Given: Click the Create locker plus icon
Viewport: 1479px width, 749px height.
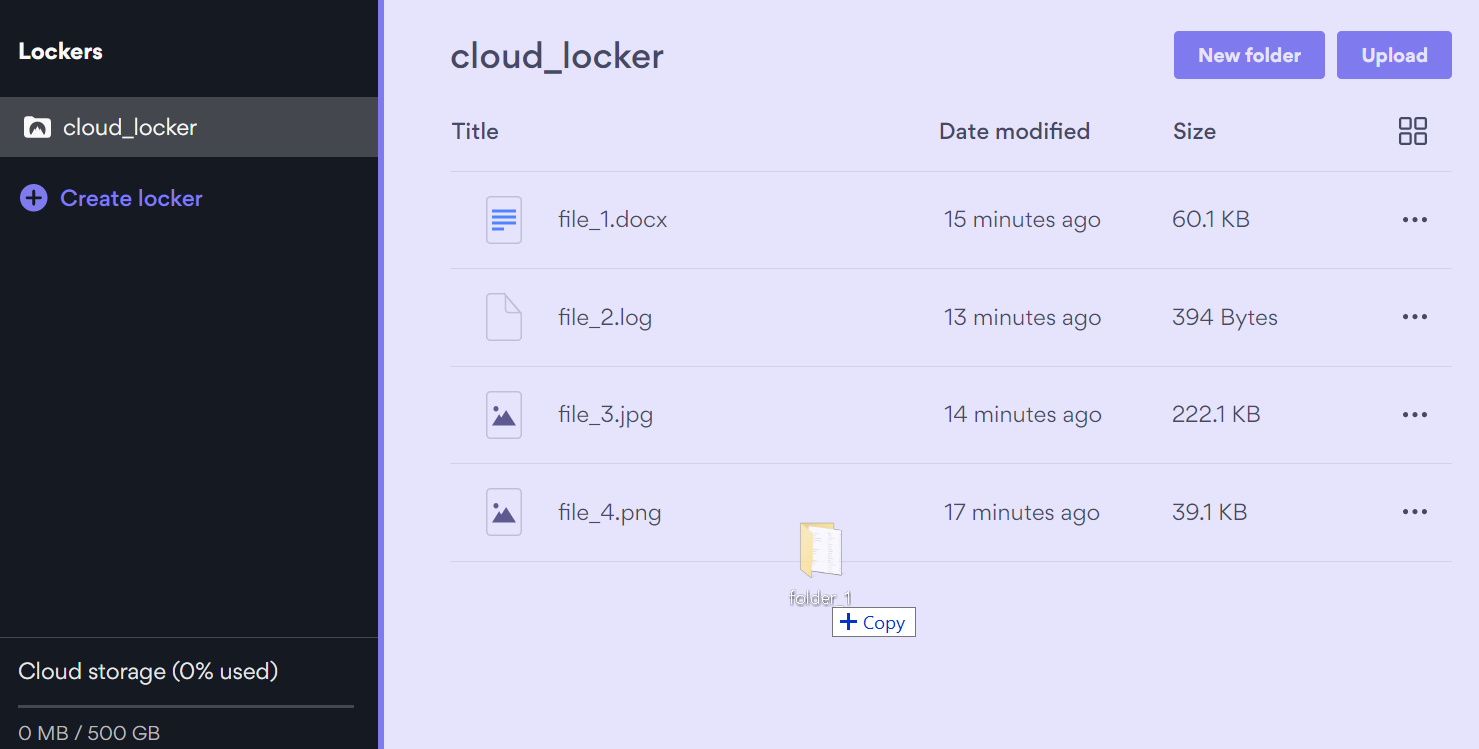Looking at the screenshot, I should click(x=33, y=198).
